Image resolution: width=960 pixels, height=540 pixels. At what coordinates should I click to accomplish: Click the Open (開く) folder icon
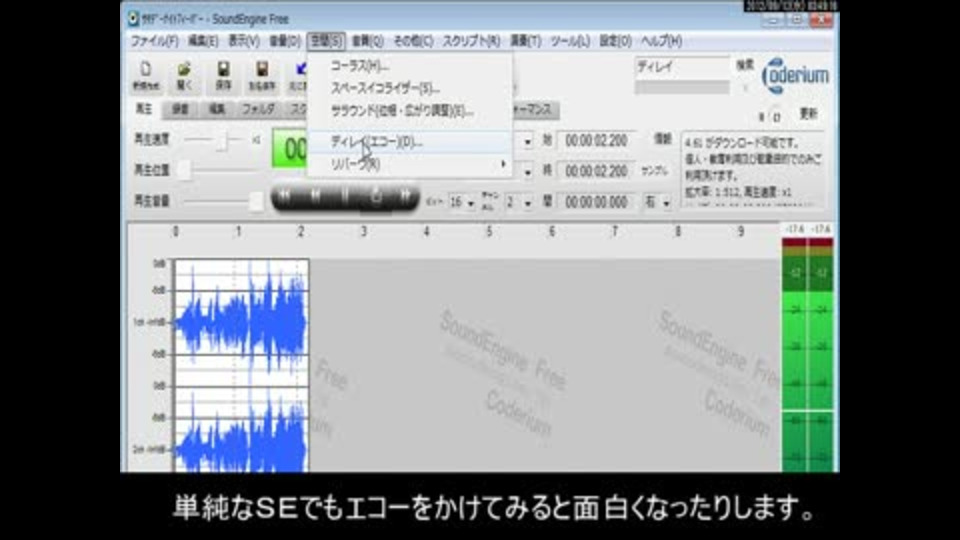click(184, 75)
